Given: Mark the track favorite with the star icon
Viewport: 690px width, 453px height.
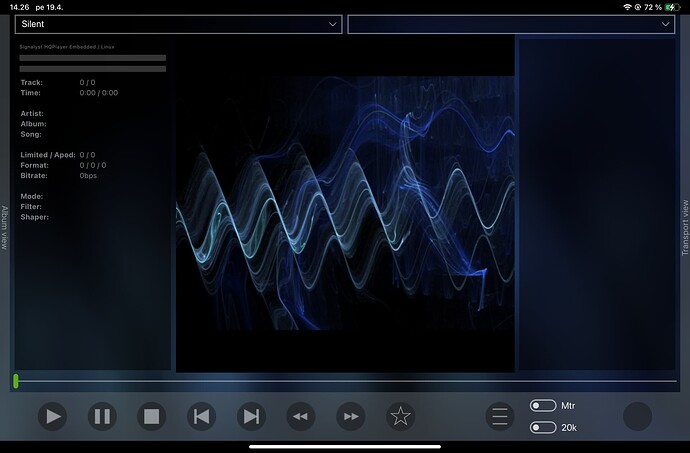Looking at the screenshot, I should click(x=400, y=417).
